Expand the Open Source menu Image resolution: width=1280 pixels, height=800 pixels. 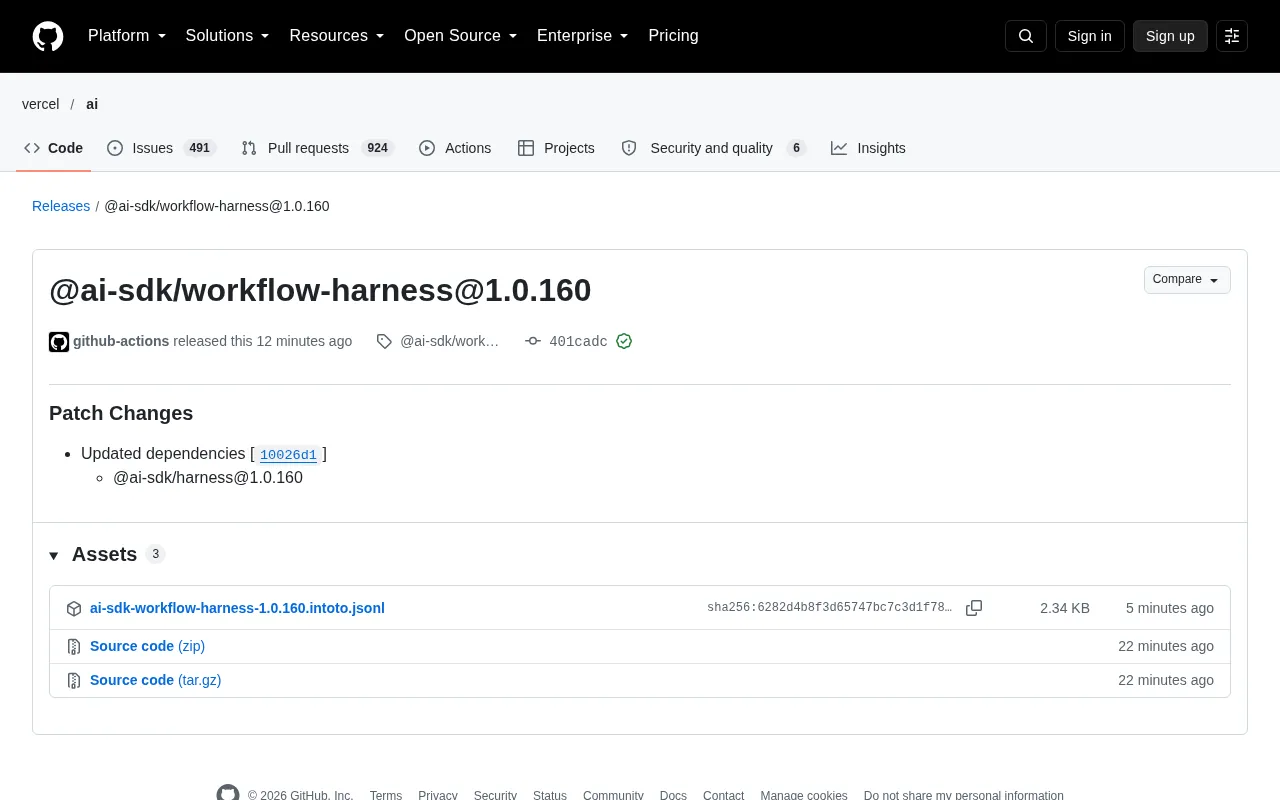pyautogui.click(x=461, y=36)
